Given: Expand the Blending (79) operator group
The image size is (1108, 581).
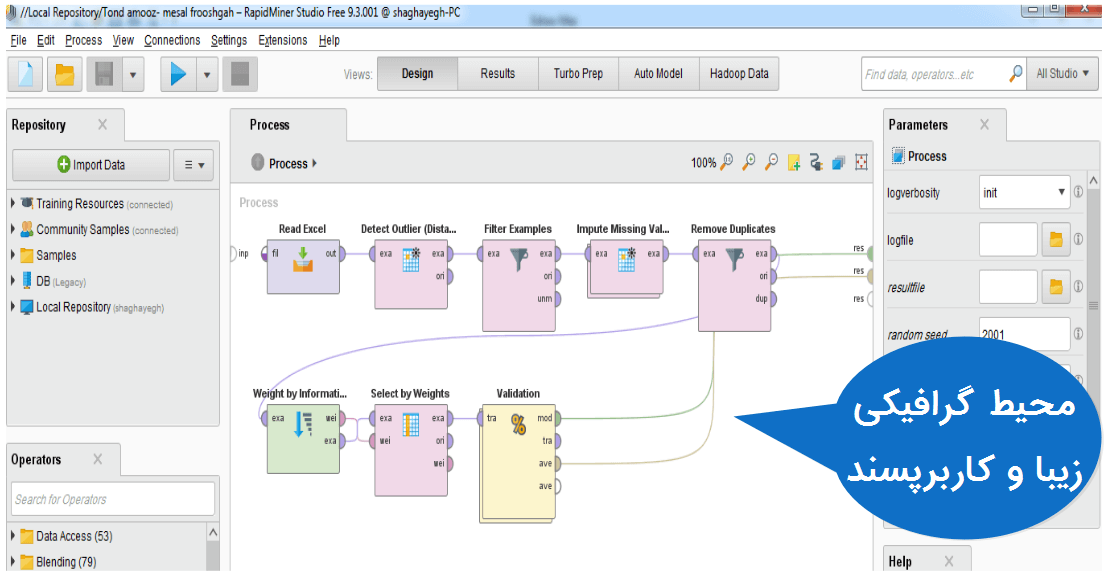Looking at the screenshot, I should [x=13, y=561].
